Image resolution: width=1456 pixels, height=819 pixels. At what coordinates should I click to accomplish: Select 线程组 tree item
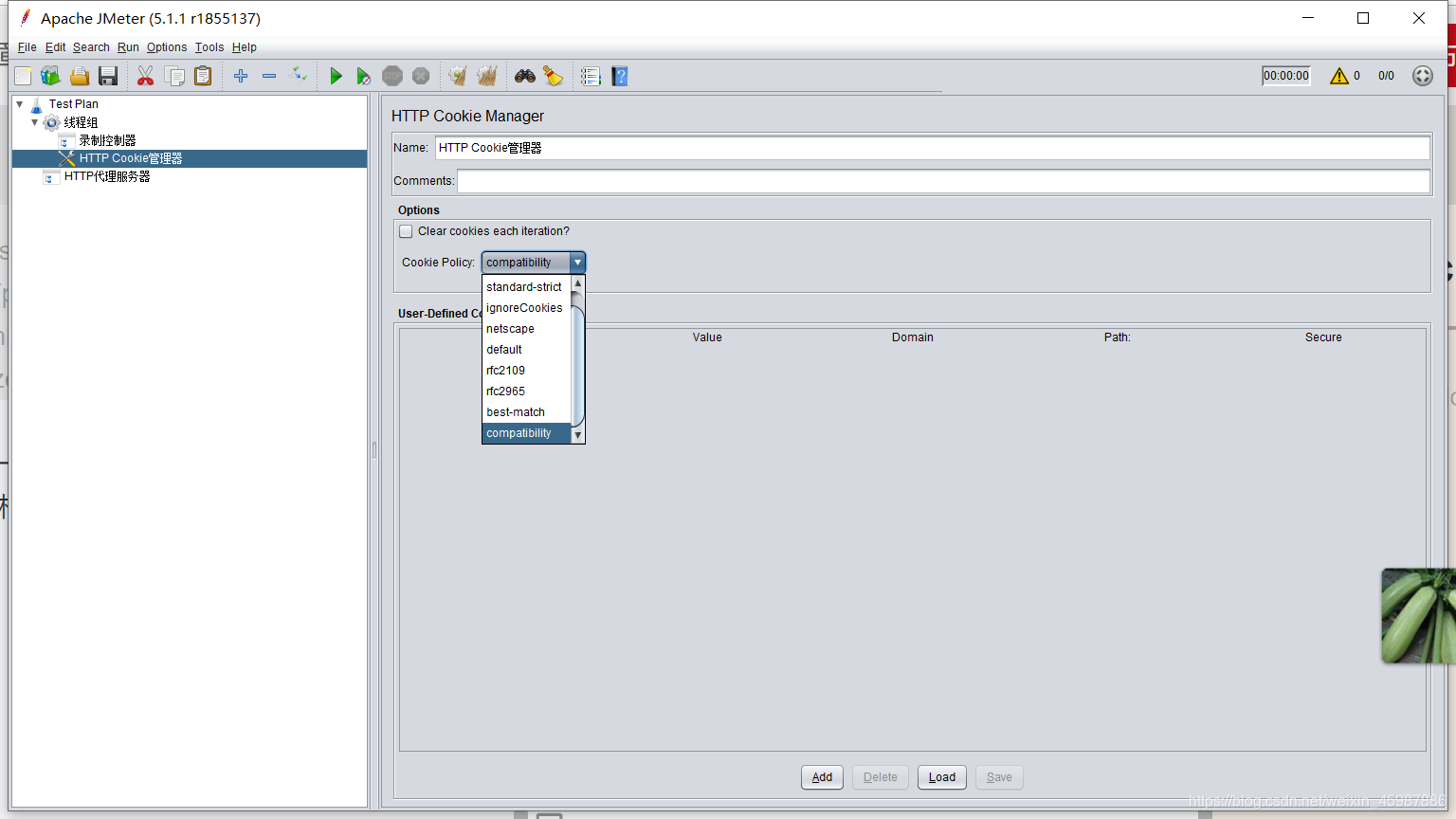pyautogui.click(x=80, y=122)
